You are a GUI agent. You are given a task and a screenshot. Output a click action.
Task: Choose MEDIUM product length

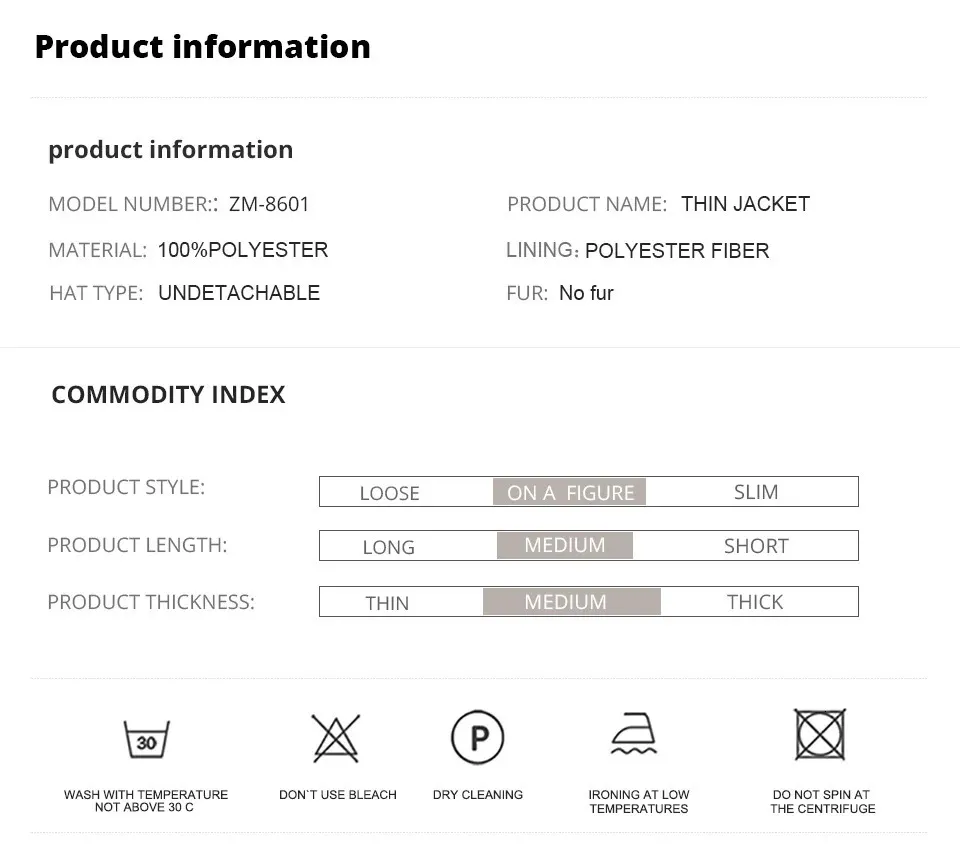click(565, 546)
